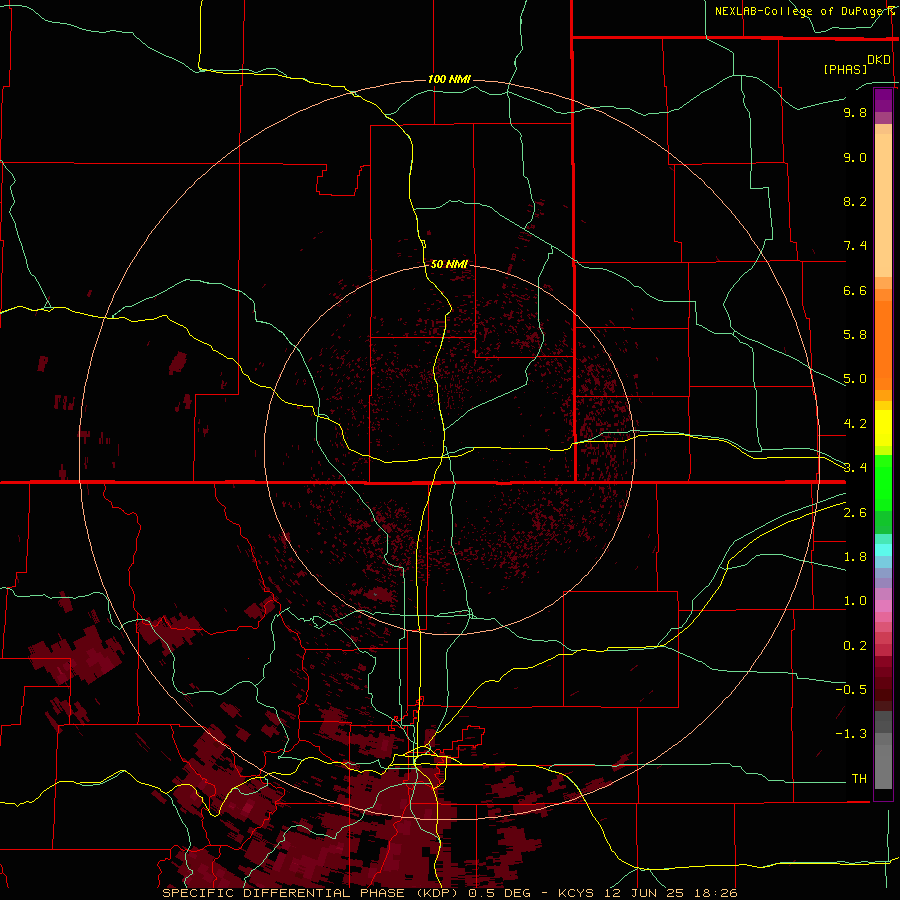Click the 5.0 scale value
The height and width of the screenshot is (900, 900).
coord(855,379)
